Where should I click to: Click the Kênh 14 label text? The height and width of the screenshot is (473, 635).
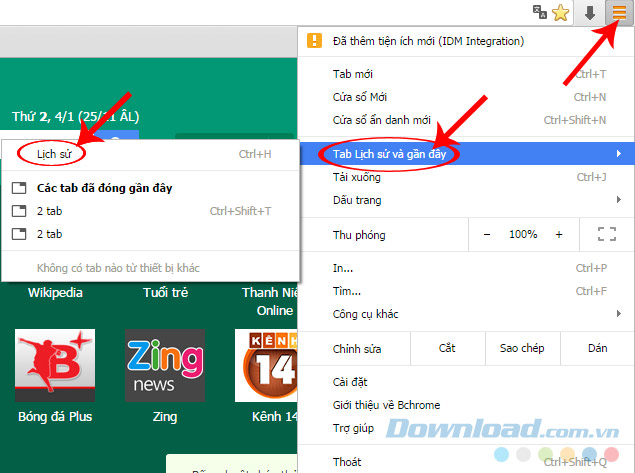275,417
